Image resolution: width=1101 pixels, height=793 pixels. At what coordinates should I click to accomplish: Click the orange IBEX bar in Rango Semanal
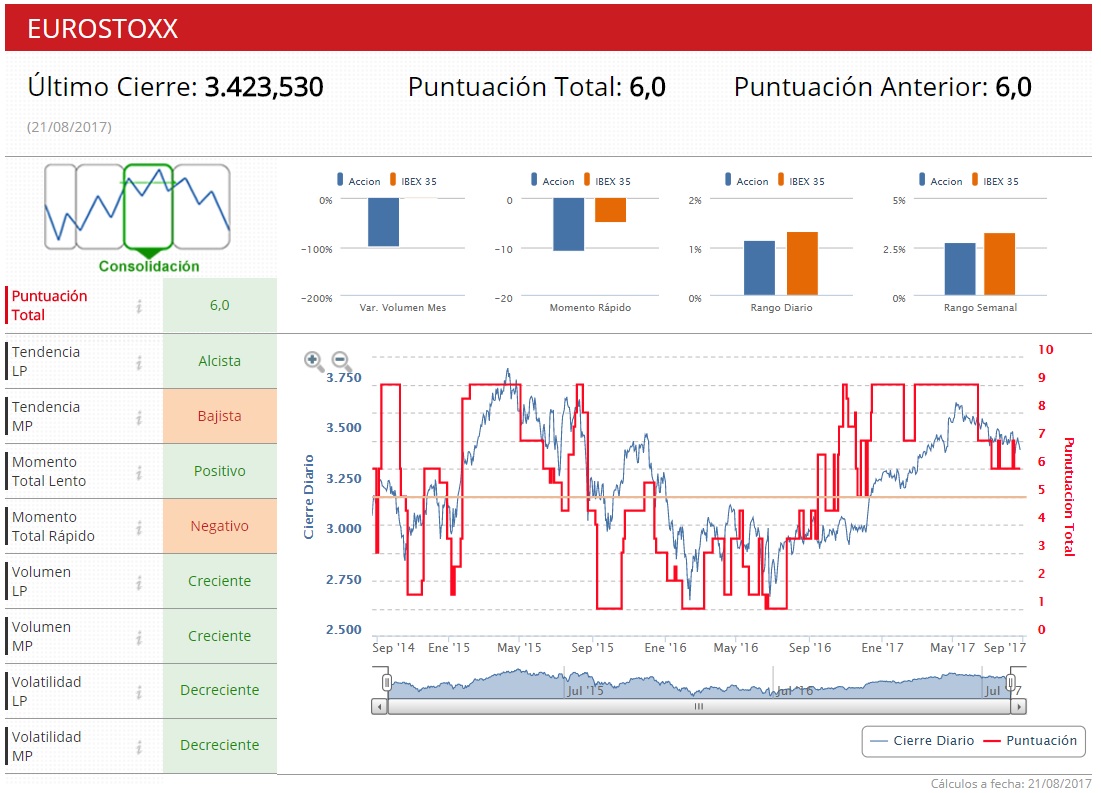[x=999, y=263]
